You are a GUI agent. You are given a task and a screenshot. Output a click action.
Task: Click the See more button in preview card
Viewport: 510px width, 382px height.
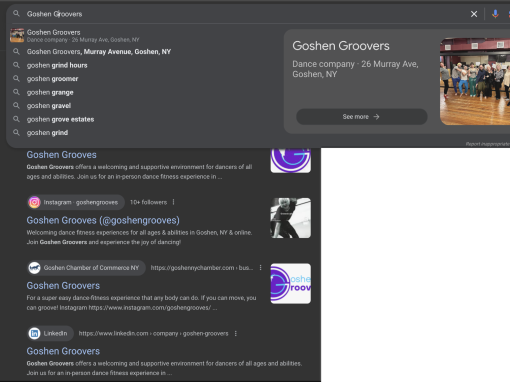[x=362, y=117]
